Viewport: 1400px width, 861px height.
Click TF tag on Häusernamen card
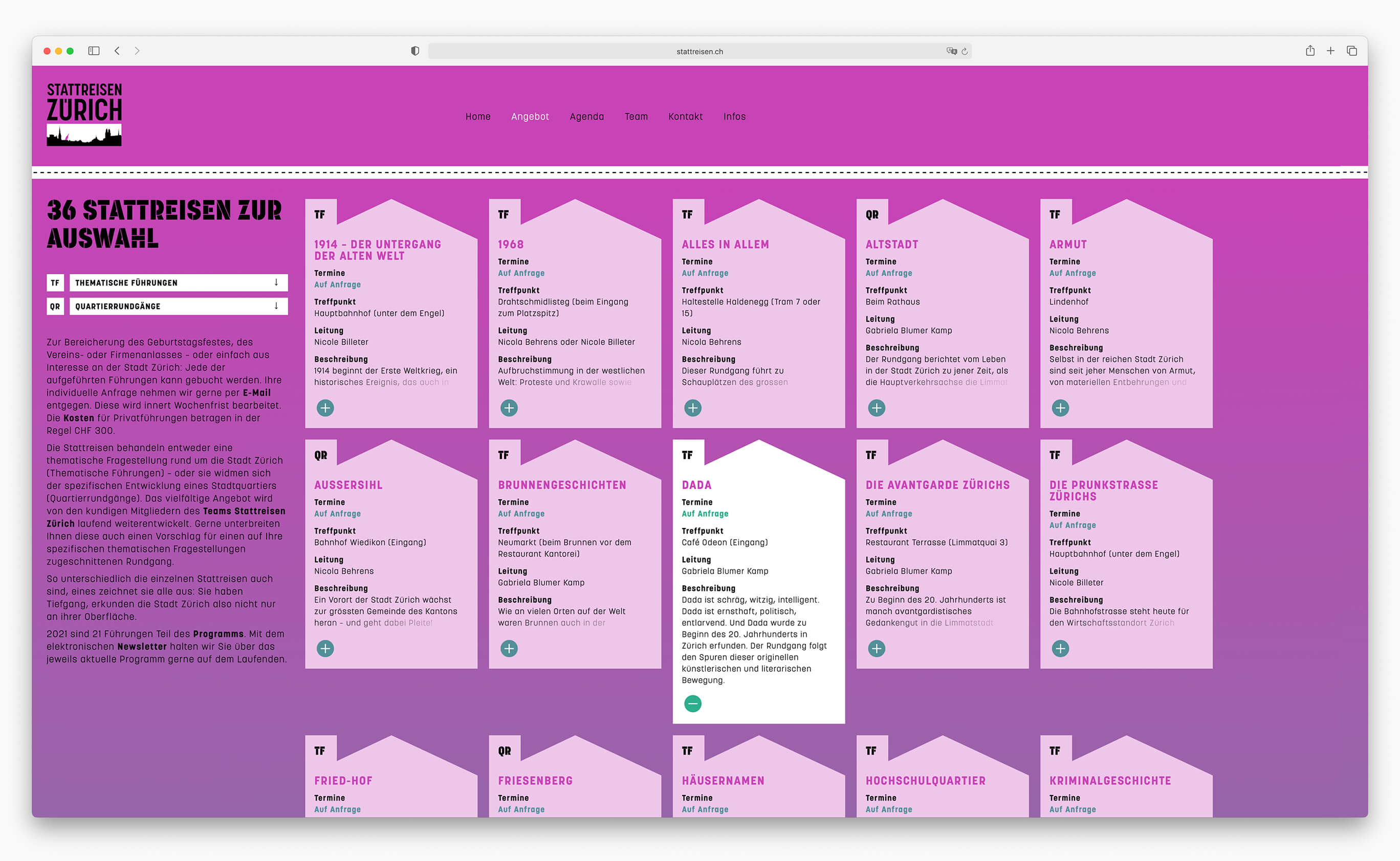click(x=688, y=751)
